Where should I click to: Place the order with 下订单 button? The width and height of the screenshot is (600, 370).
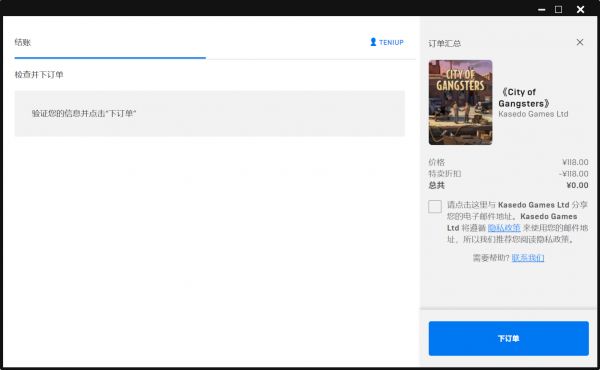509,338
